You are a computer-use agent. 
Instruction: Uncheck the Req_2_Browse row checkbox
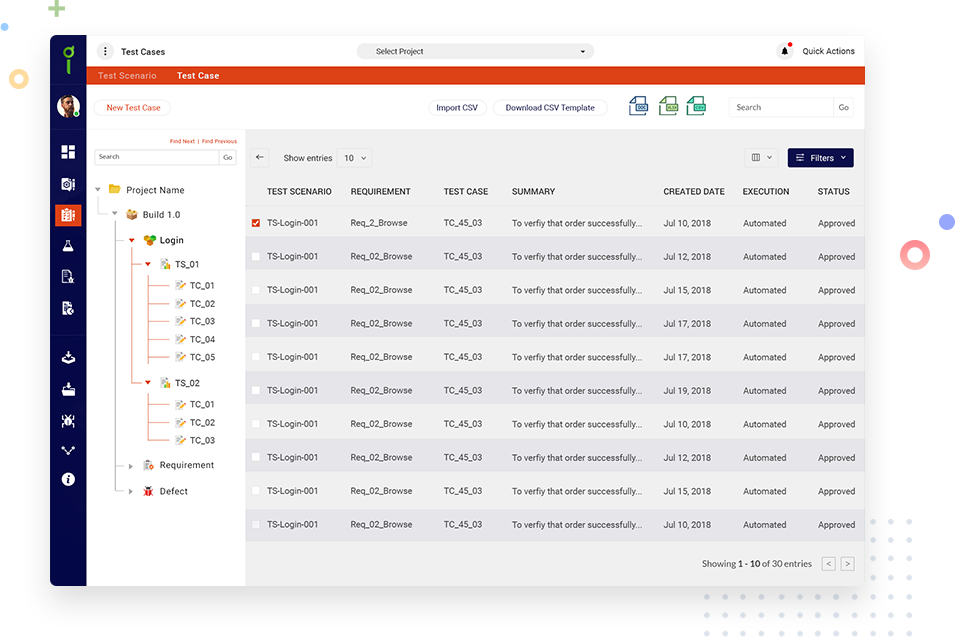click(256, 223)
